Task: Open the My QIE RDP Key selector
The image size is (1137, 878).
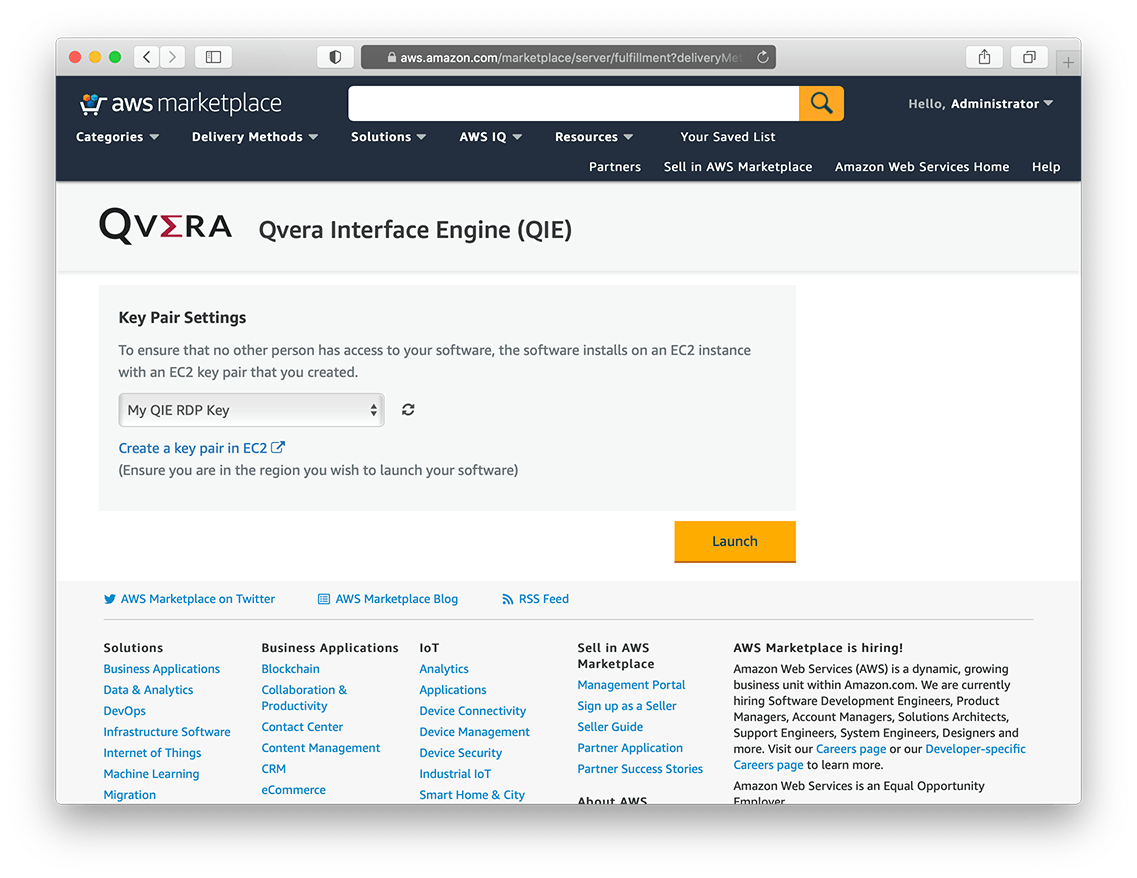Action: (x=251, y=410)
